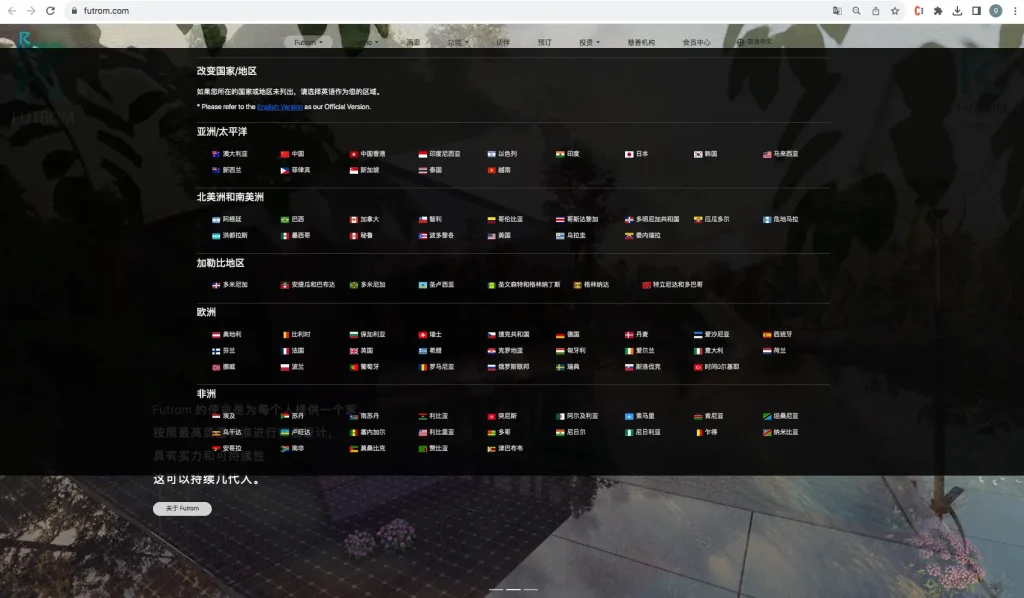Click the Switzerland flag icon
The image size is (1024, 598).
pos(423,334)
